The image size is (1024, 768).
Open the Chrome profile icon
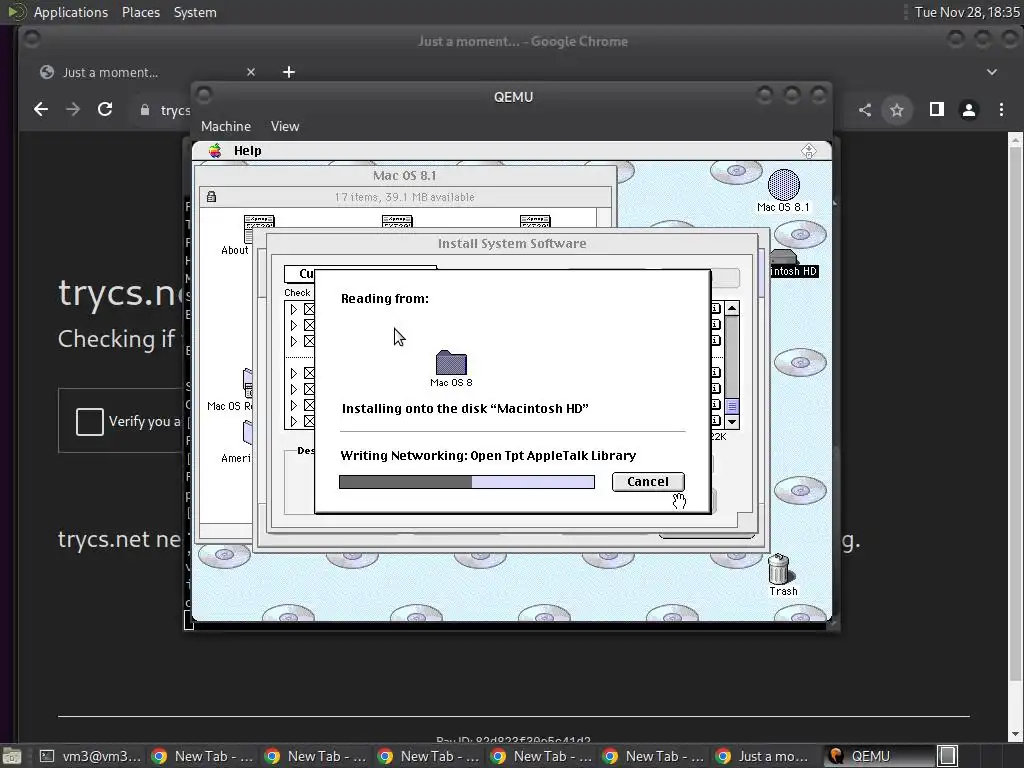[x=968, y=110]
